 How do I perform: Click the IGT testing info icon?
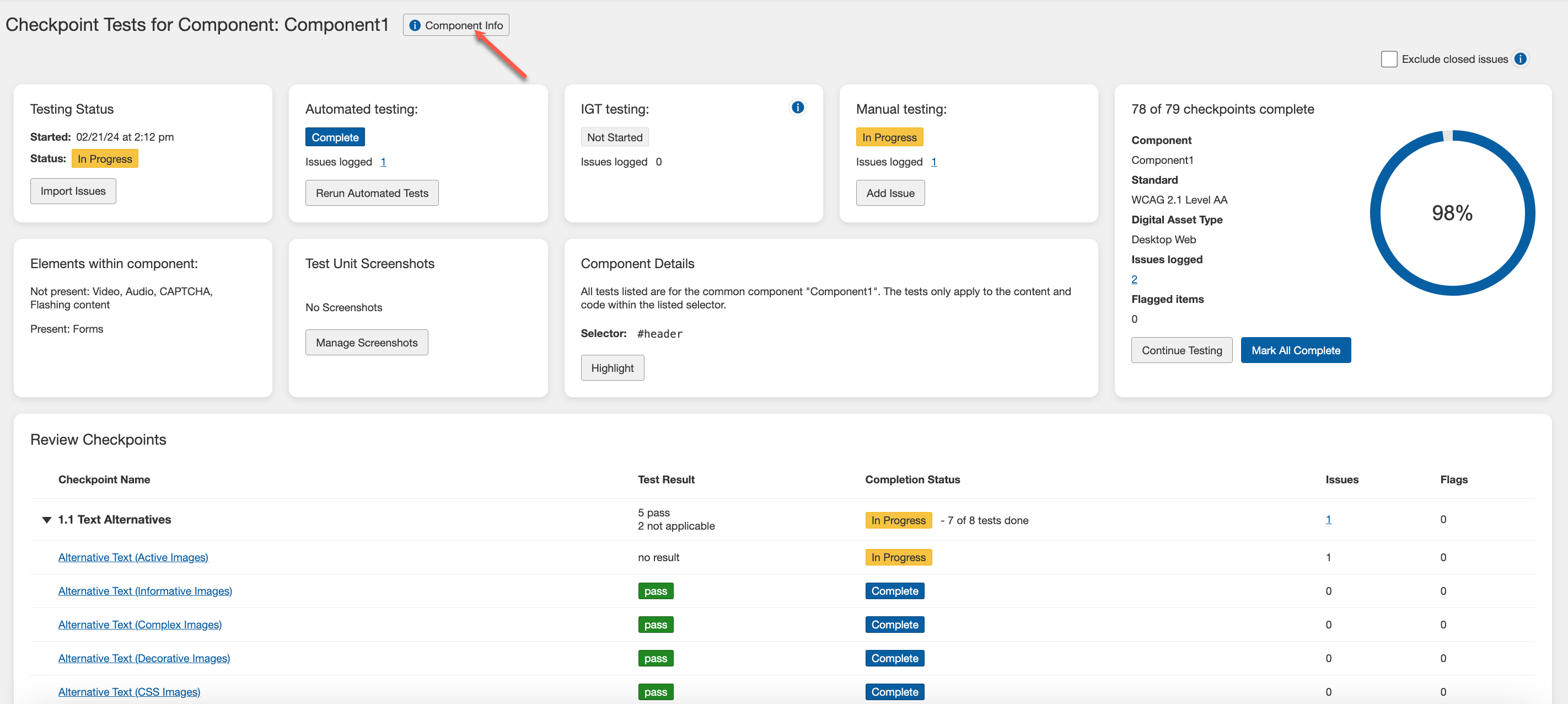coord(797,107)
